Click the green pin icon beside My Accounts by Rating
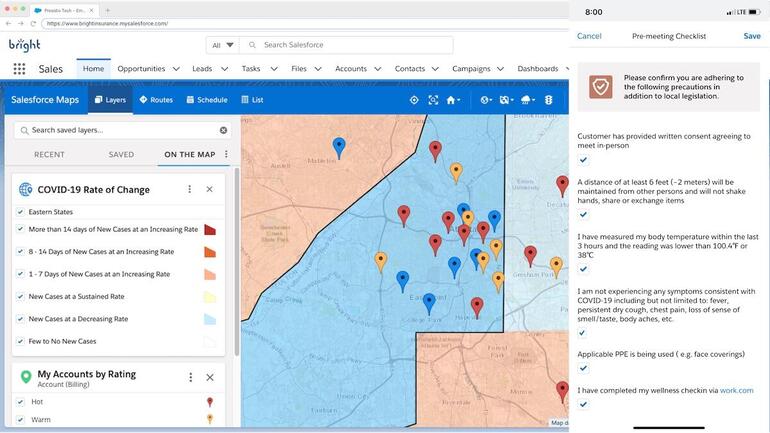770x433 pixels. pos(26,377)
